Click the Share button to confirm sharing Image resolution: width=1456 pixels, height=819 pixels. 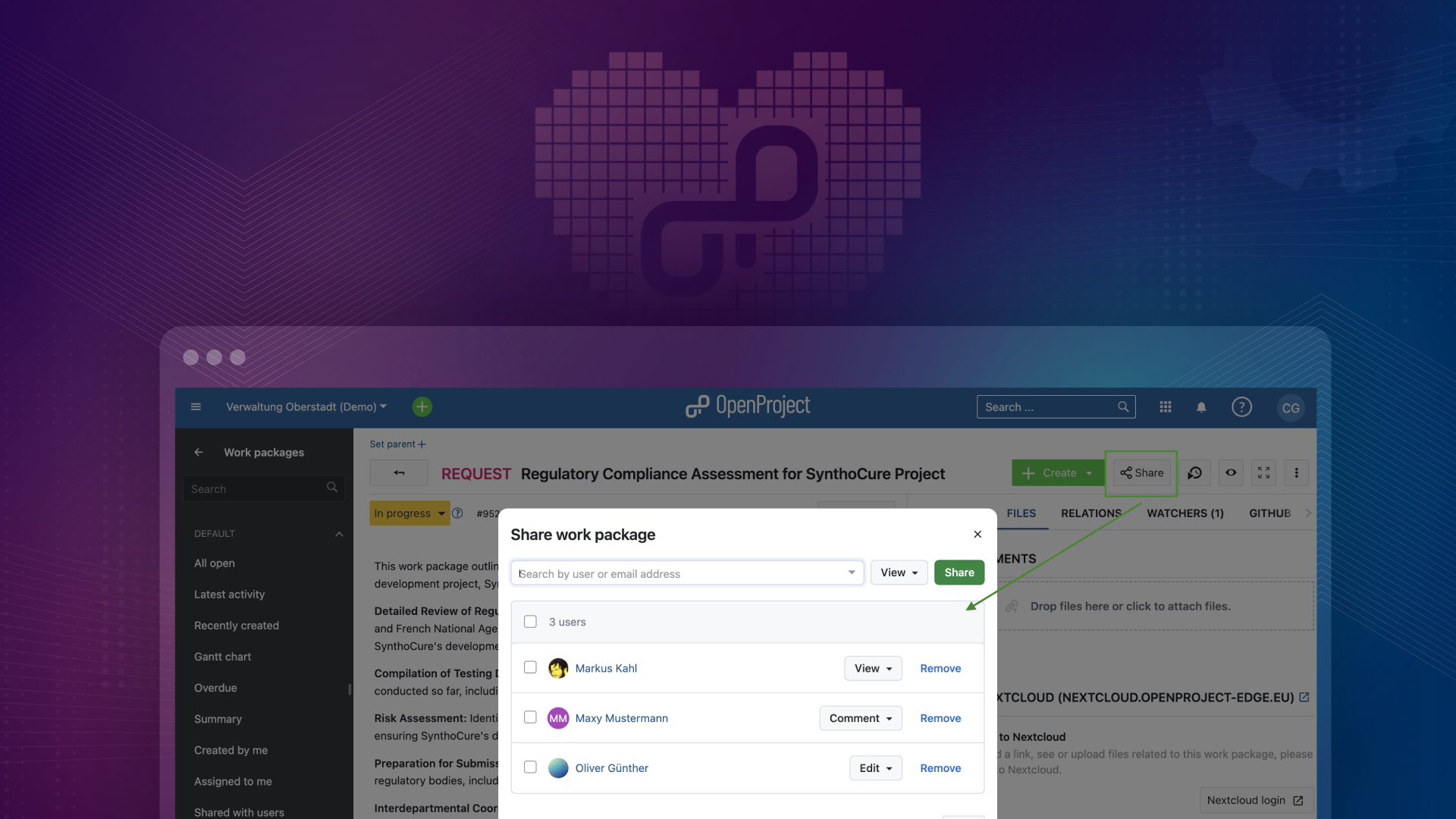[958, 572]
